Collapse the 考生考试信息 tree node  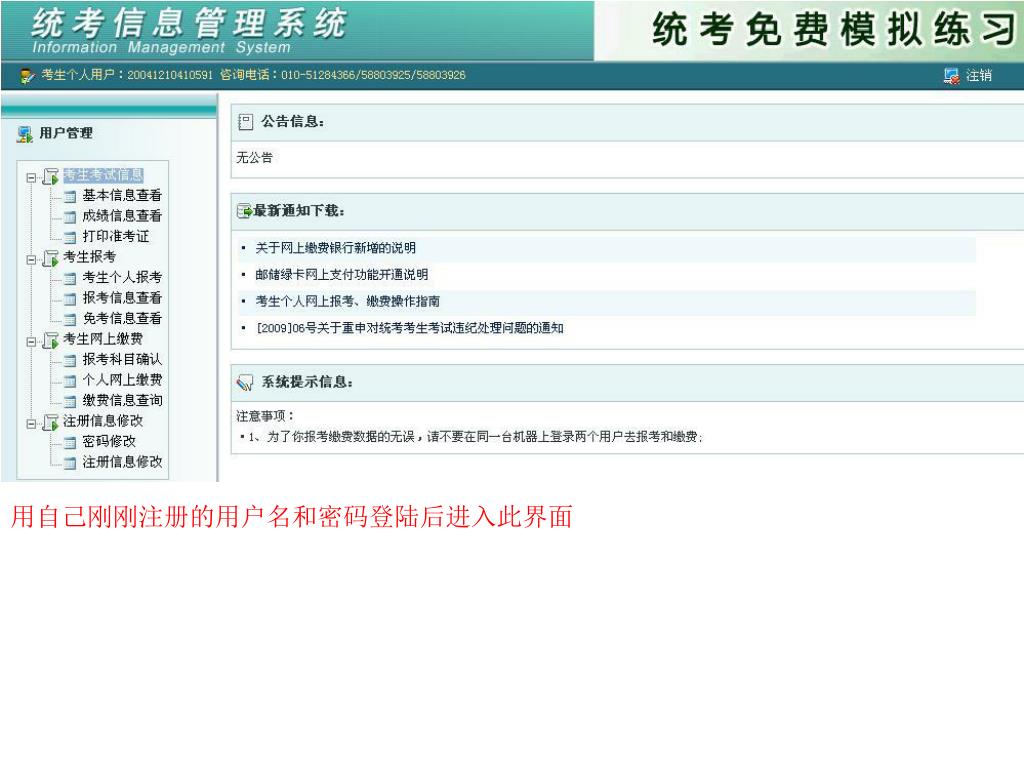pos(31,177)
